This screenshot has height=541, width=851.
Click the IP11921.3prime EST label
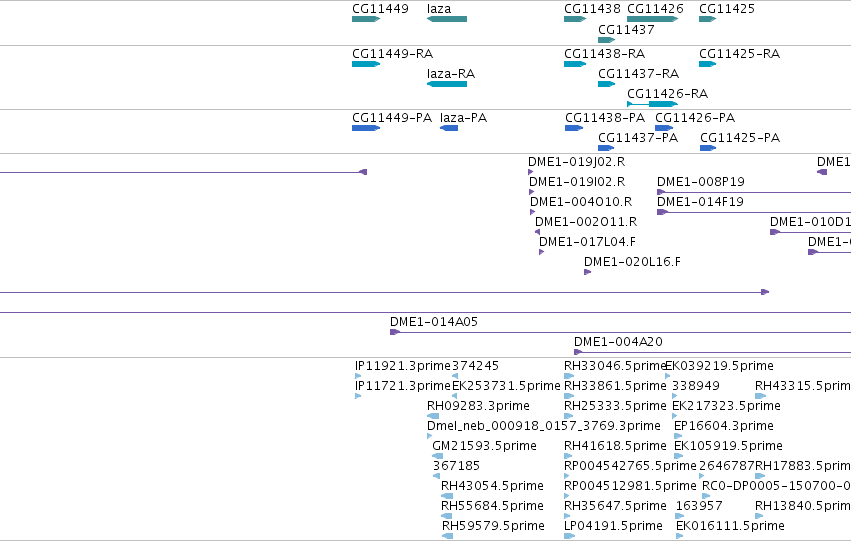pos(403,366)
